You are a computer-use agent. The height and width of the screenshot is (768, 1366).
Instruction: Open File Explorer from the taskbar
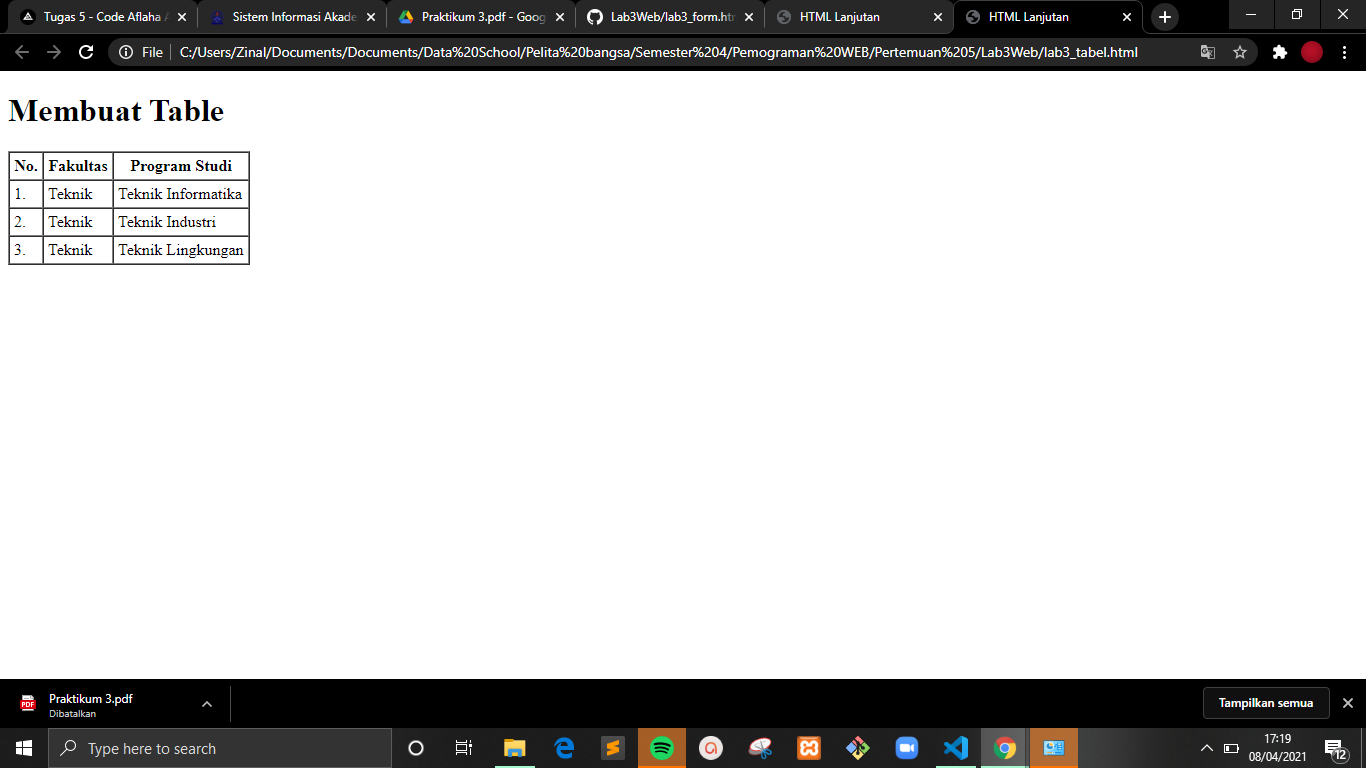pyautogui.click(x=514, y=747)
